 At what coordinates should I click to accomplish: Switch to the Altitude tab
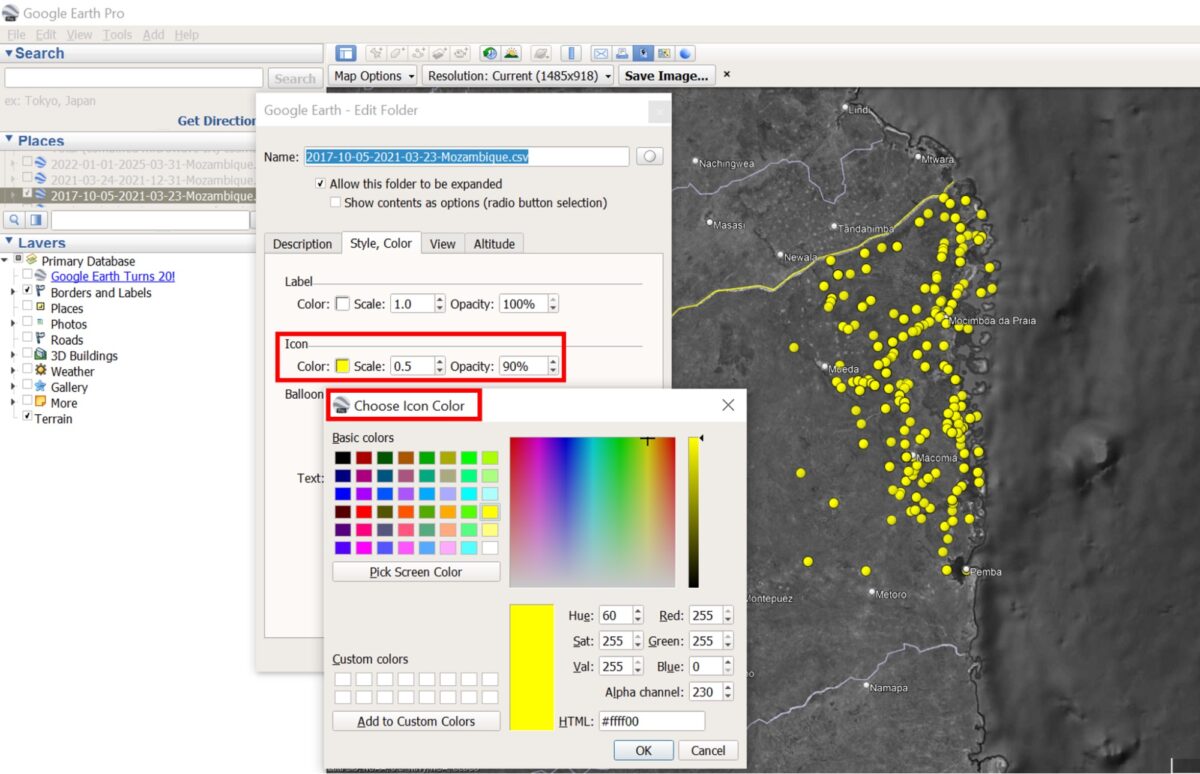coord(494,244)
